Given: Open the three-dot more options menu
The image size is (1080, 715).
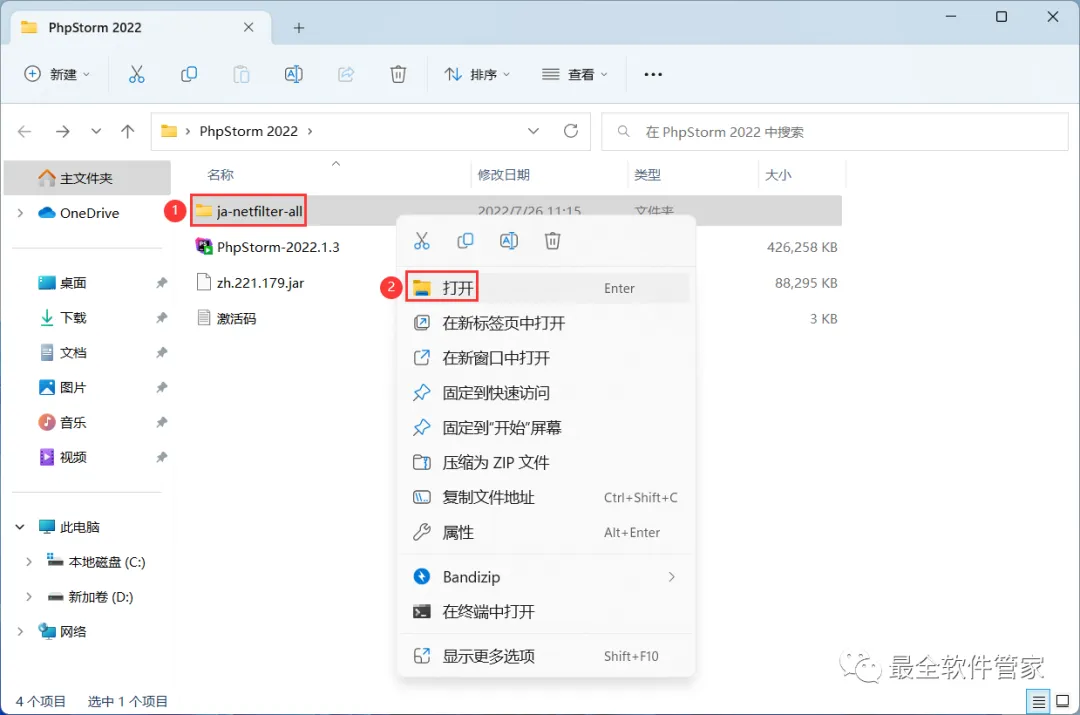Looking at the screenshot, I should (x=653, y=74).
